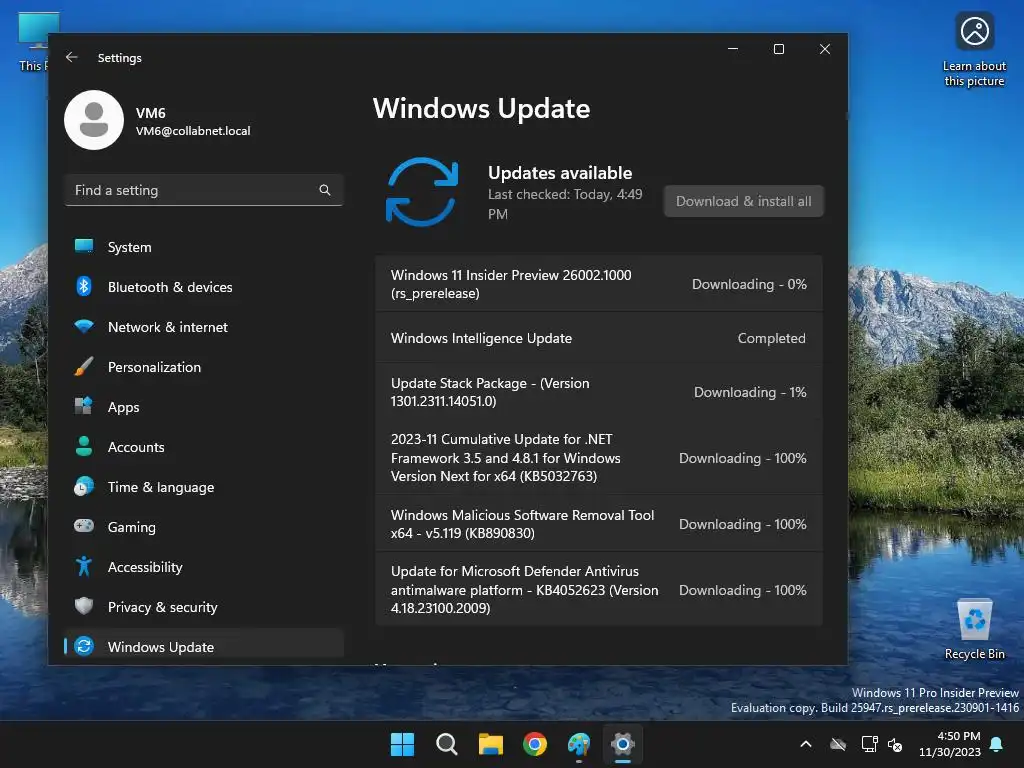This screenshot has width=1024, height=768.
Task: Click Downloading - 1% status
Action: pos(750,392)
